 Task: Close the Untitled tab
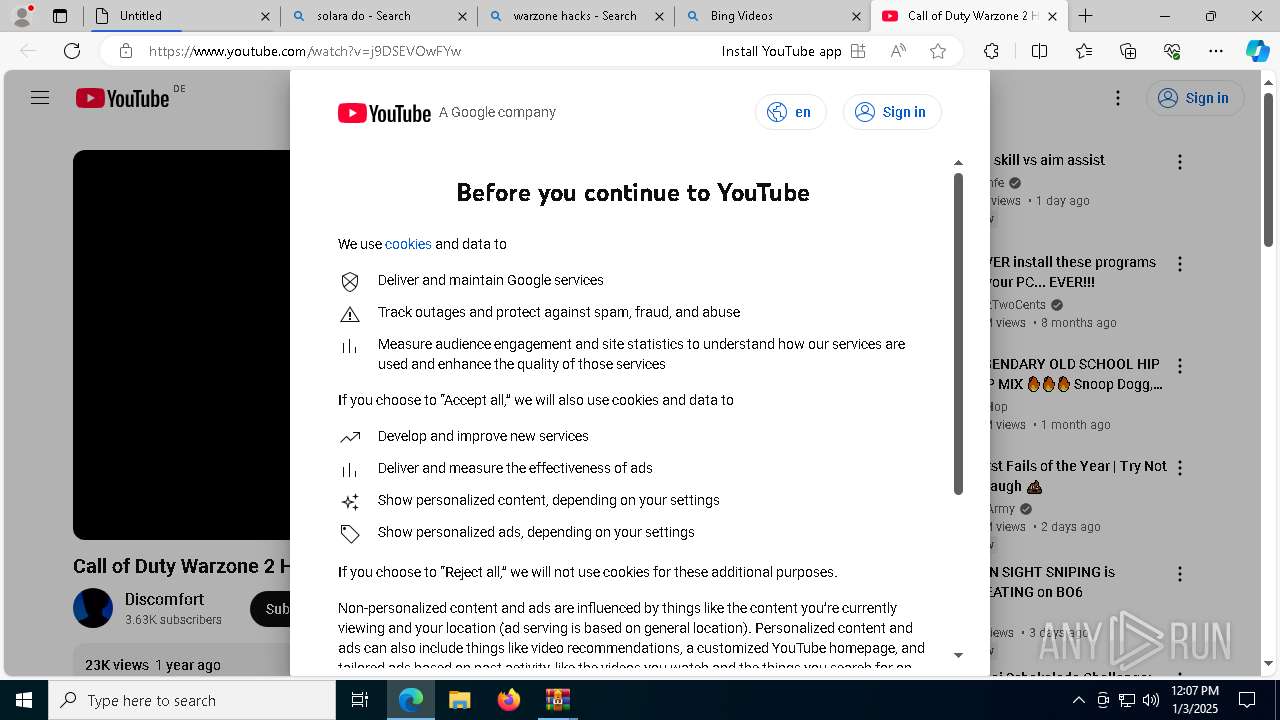click(x=265, y=16)
